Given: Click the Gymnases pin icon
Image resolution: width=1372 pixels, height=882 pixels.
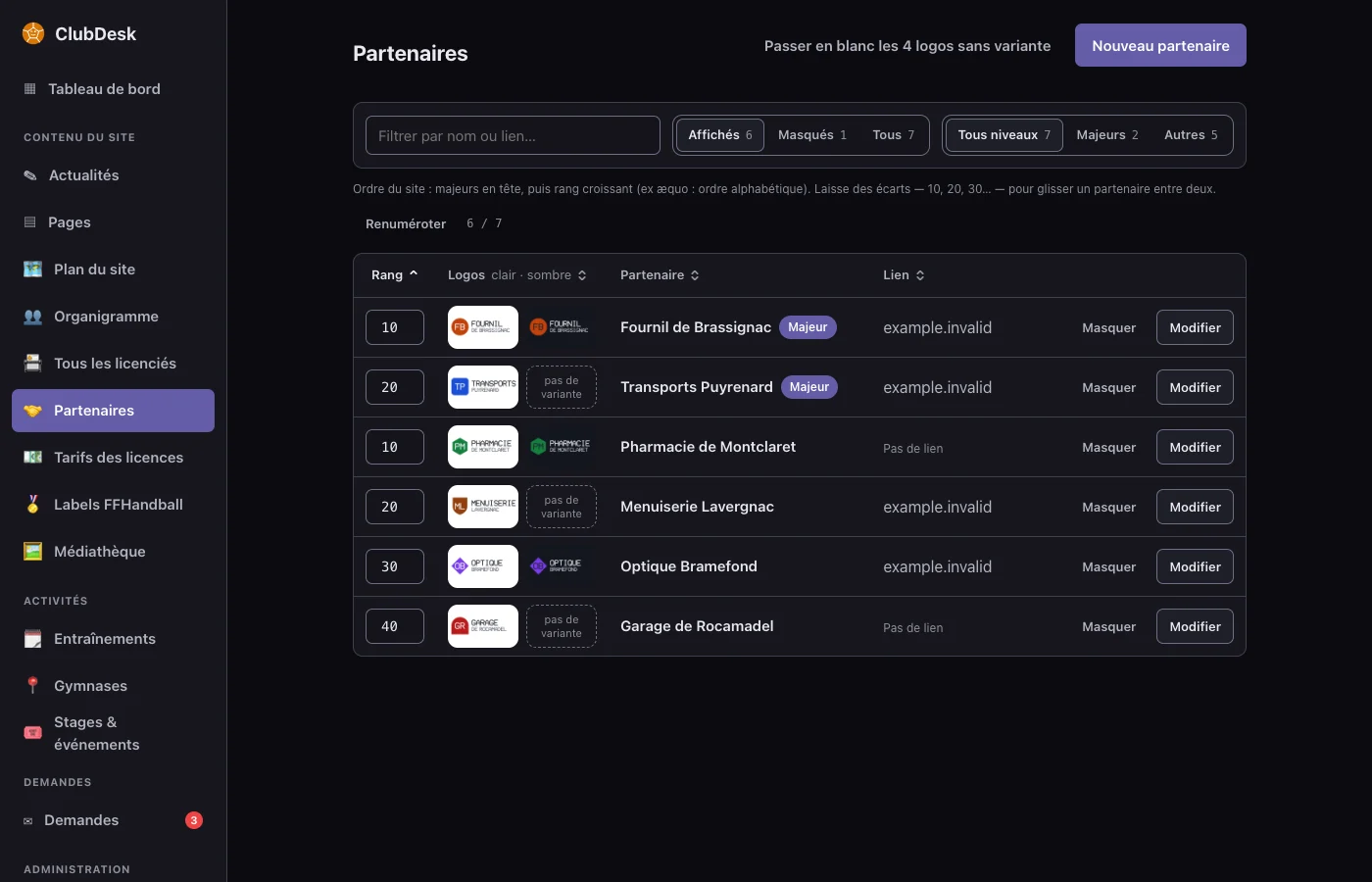Looking at the screenshot, I should coord(33,686).
